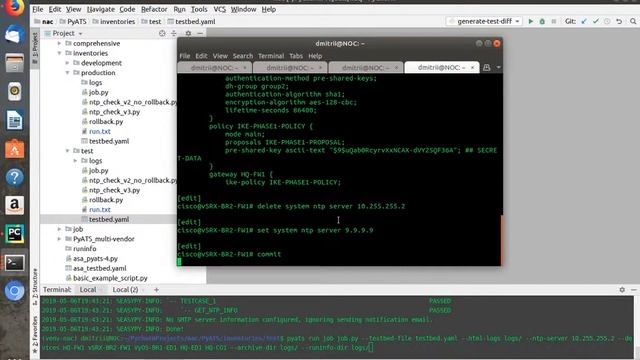Screen dimensions: 640x360
Task: Click the PyATS breadcrumb
Action: pos(73,21)
